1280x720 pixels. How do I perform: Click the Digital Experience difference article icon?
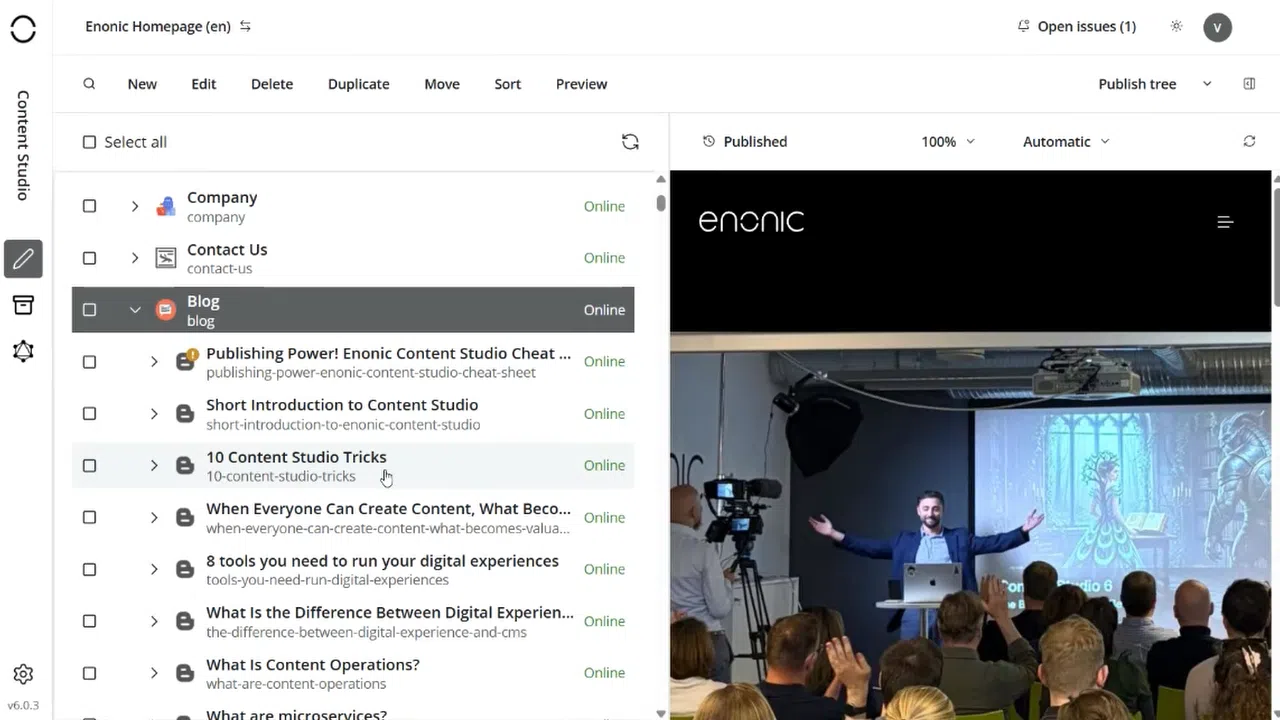click(185, 622)
